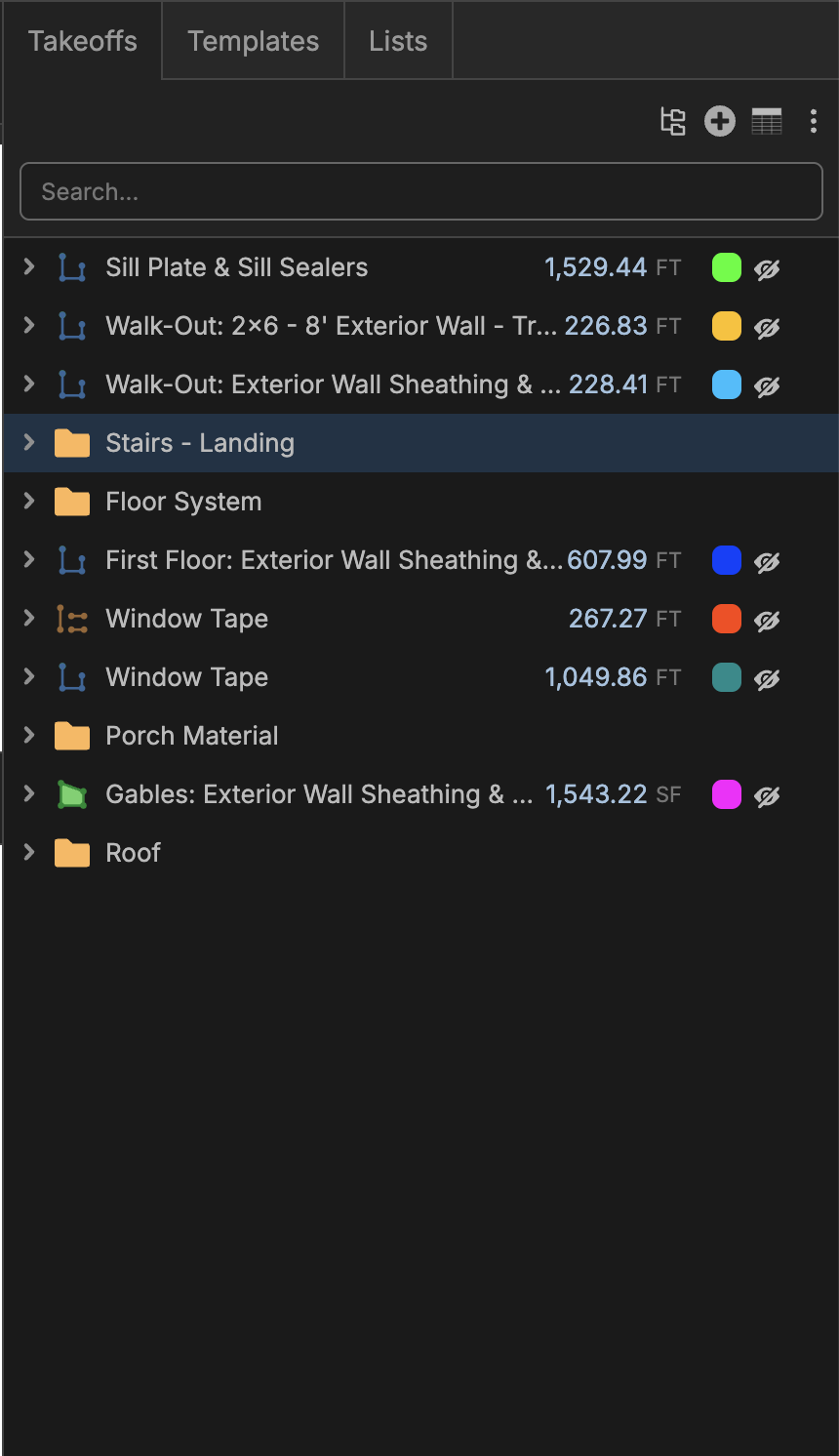The height and width of the screenshot is (1456, 839).
Task: Click the Stairs - Landing folder icon
Action: (x=72, y=443)
